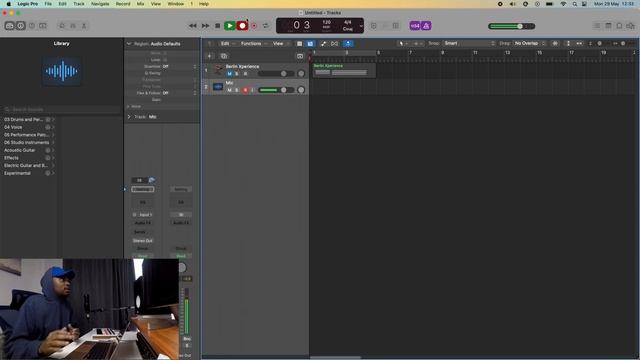Select 03 Drums and Percussion category
Image resolution: width=640 pixels, height=360 pixels.
tap(29, 120)
